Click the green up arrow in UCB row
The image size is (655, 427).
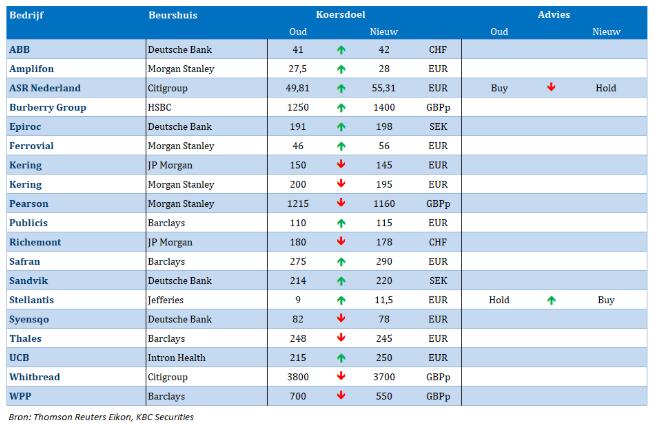coord(341,358)
